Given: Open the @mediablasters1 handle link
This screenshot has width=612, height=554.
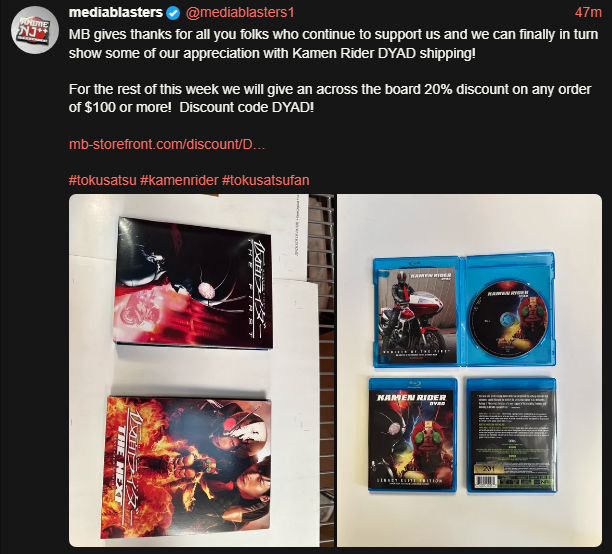Looking at the screenshot, I should [x=240, y=12].
